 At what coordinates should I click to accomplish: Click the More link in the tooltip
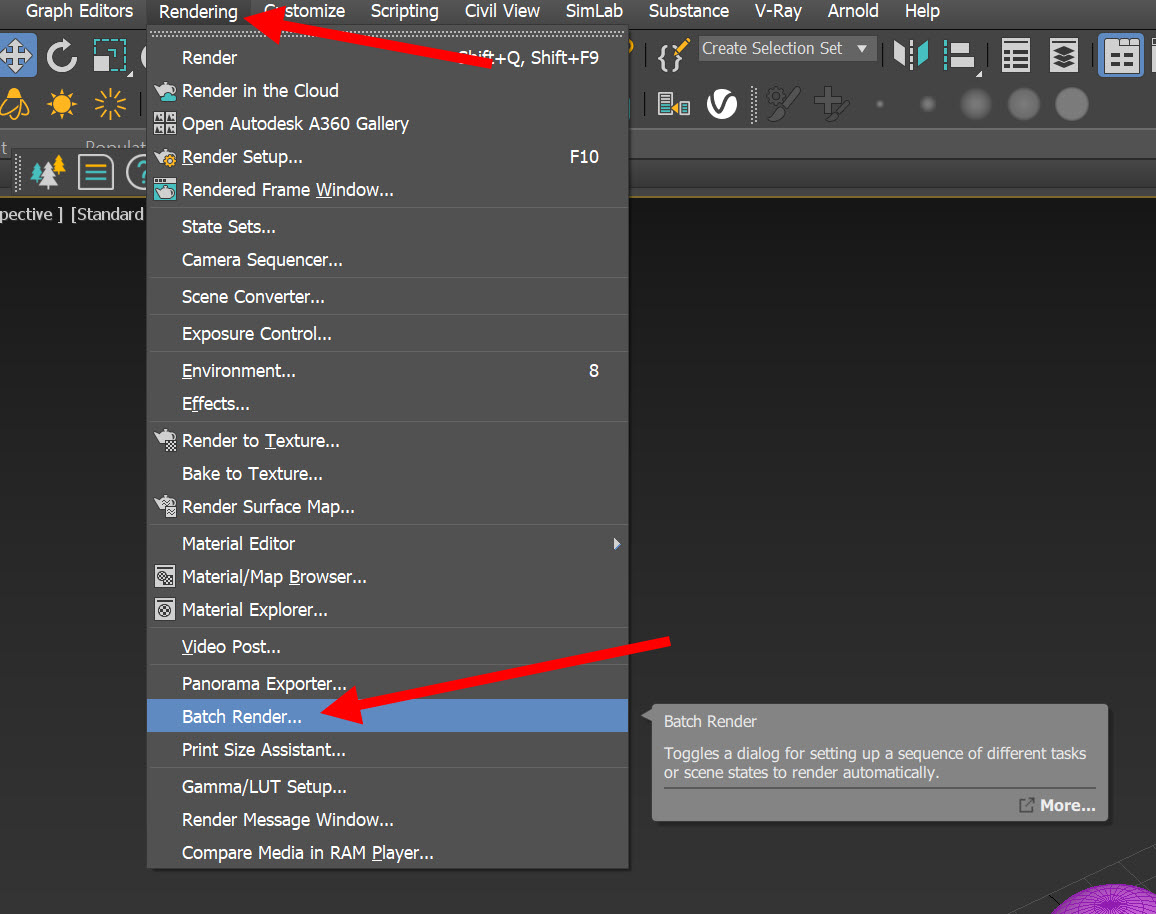tap(1058, 806)
